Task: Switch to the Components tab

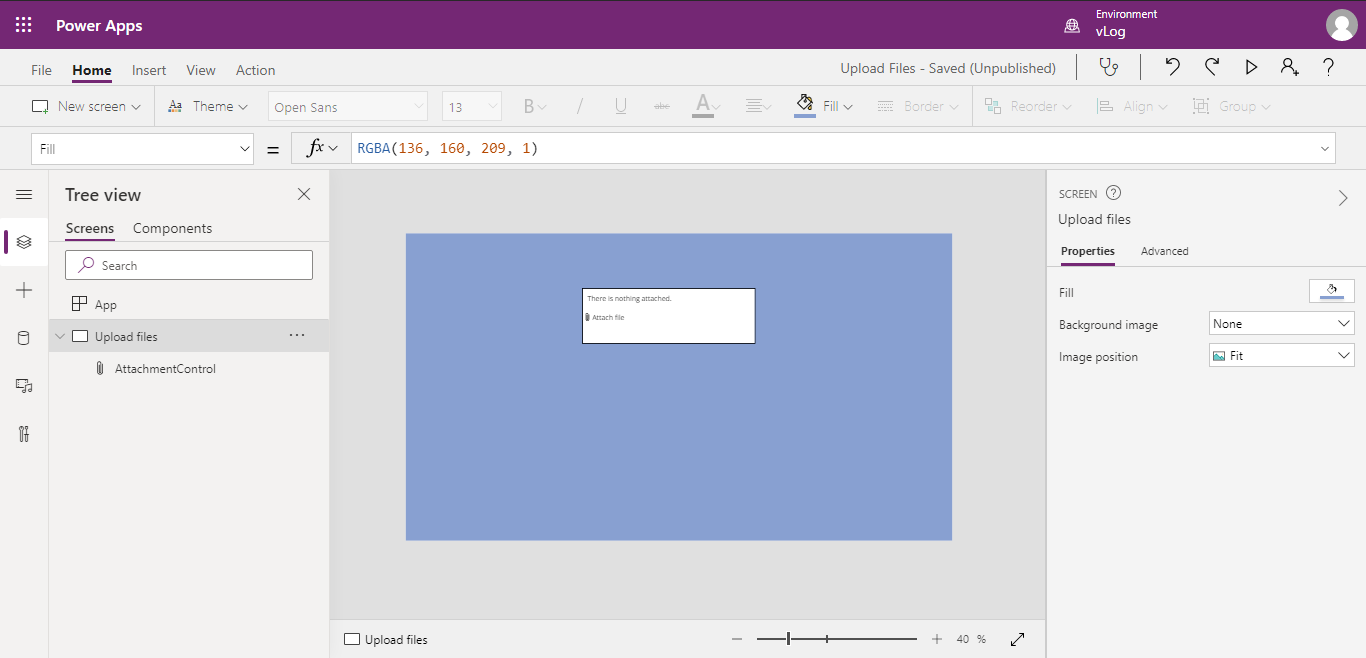Action: (x=171, y=228)
